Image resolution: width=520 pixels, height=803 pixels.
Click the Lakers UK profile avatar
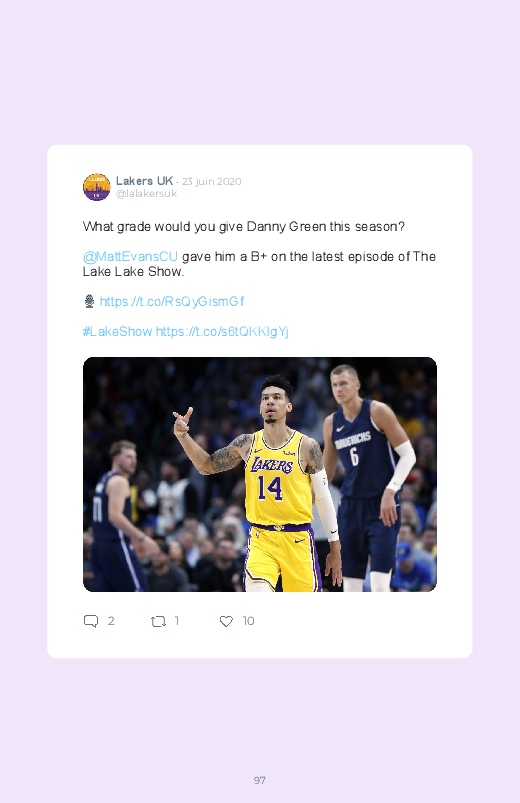pyautogui.click(x=96, y=187)
